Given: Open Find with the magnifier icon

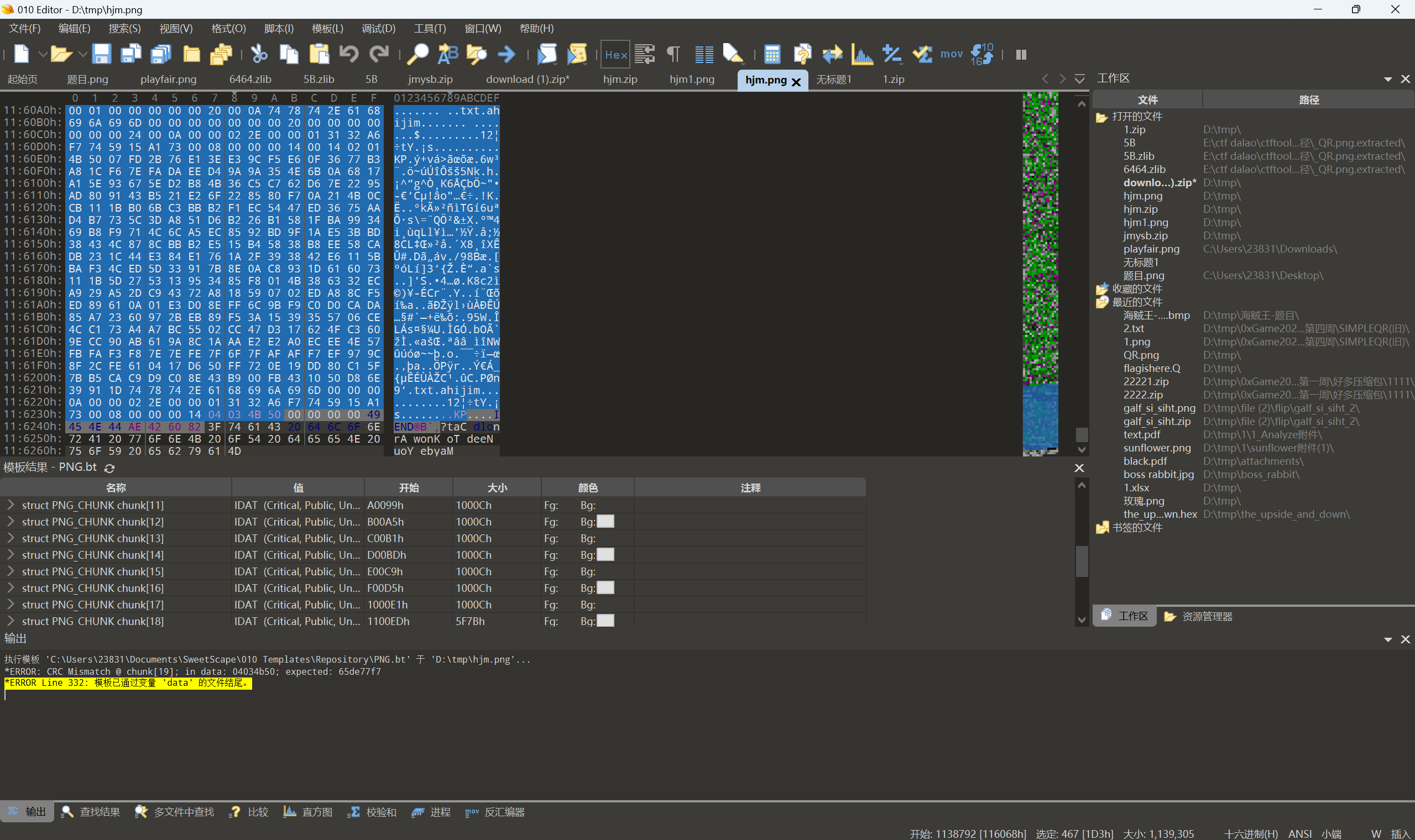Looking at the screenshot, I should point(418,54).
